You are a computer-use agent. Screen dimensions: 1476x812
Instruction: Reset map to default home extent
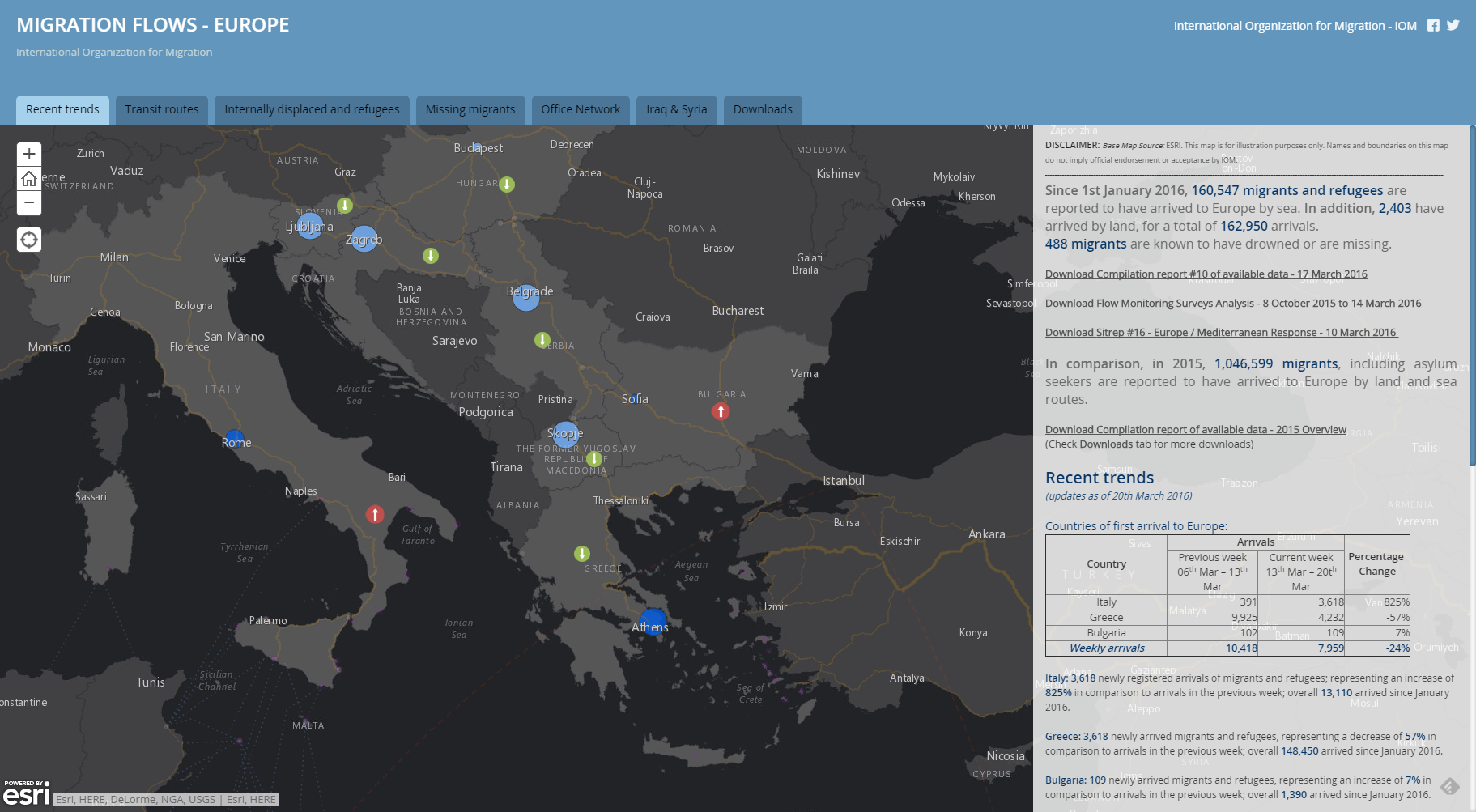click(x=29, y=178)
